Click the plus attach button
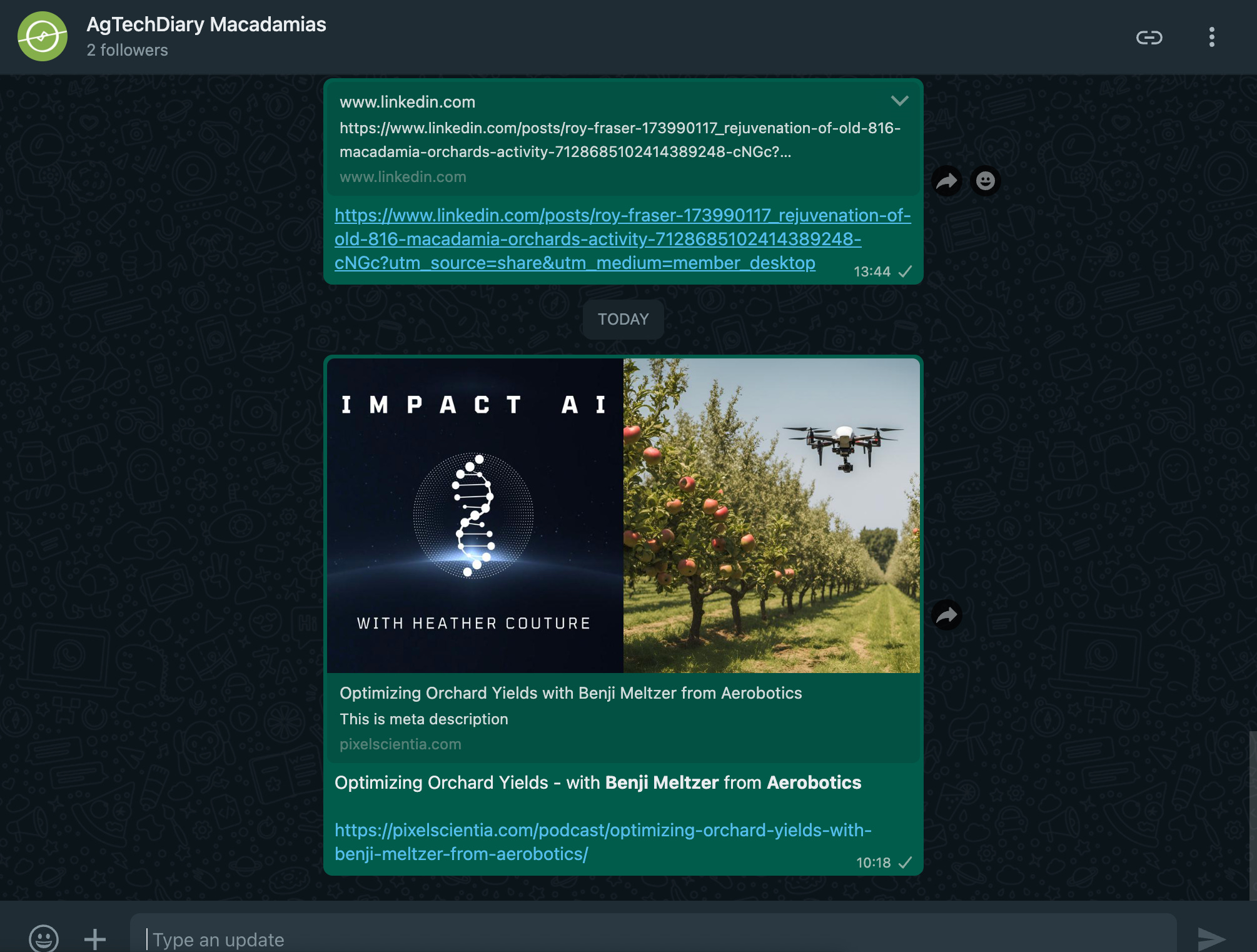The height and width of the screenshot is (952, 1257). (x=95, y=938)
